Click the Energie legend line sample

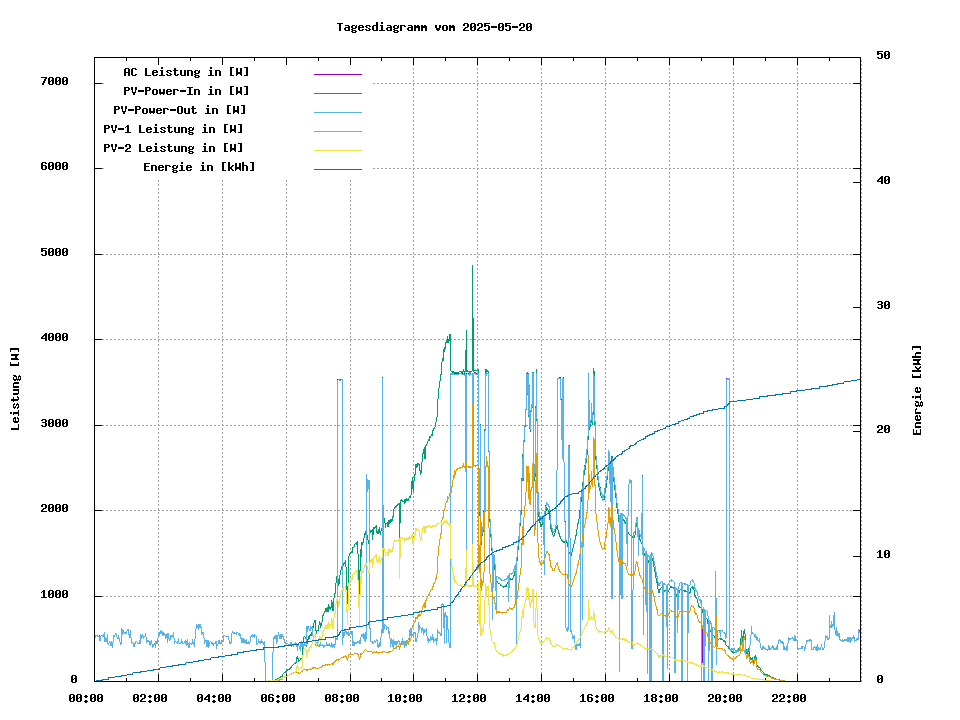click(x=337, y=169)
